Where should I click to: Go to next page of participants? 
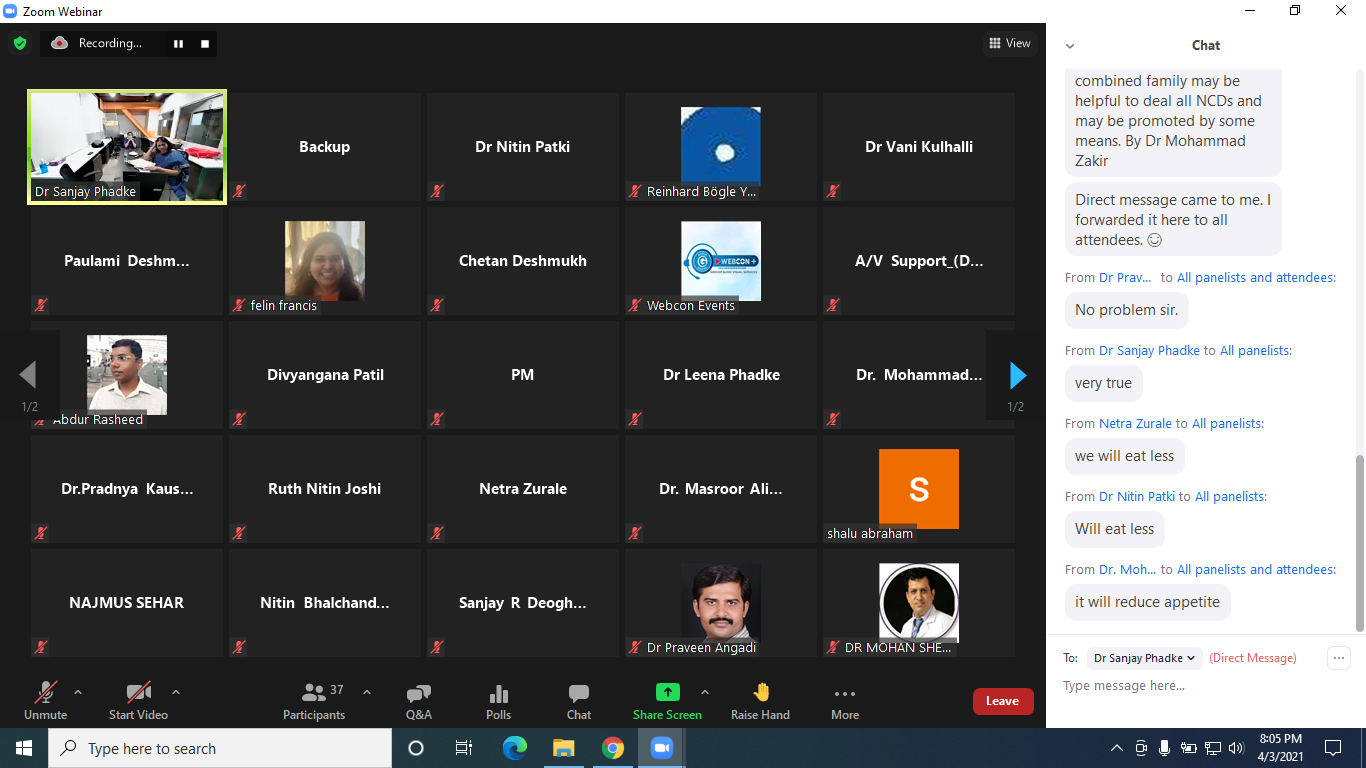[x=1017, y=375]
